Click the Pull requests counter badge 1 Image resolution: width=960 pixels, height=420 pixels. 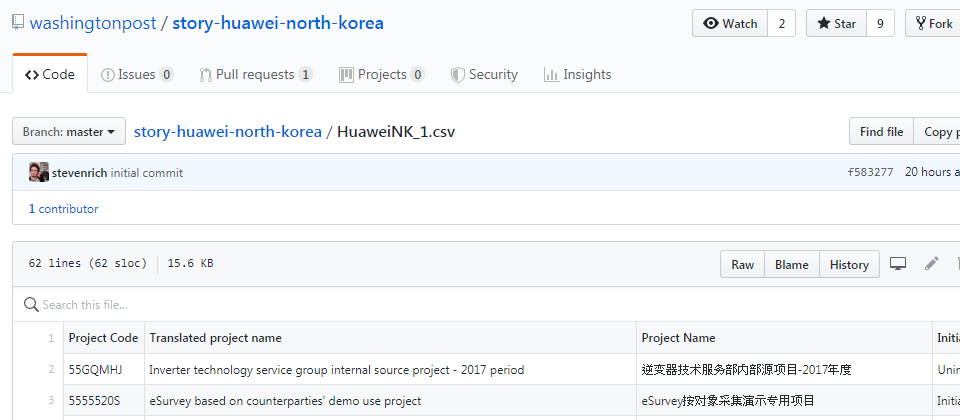[x=305, y=75]
